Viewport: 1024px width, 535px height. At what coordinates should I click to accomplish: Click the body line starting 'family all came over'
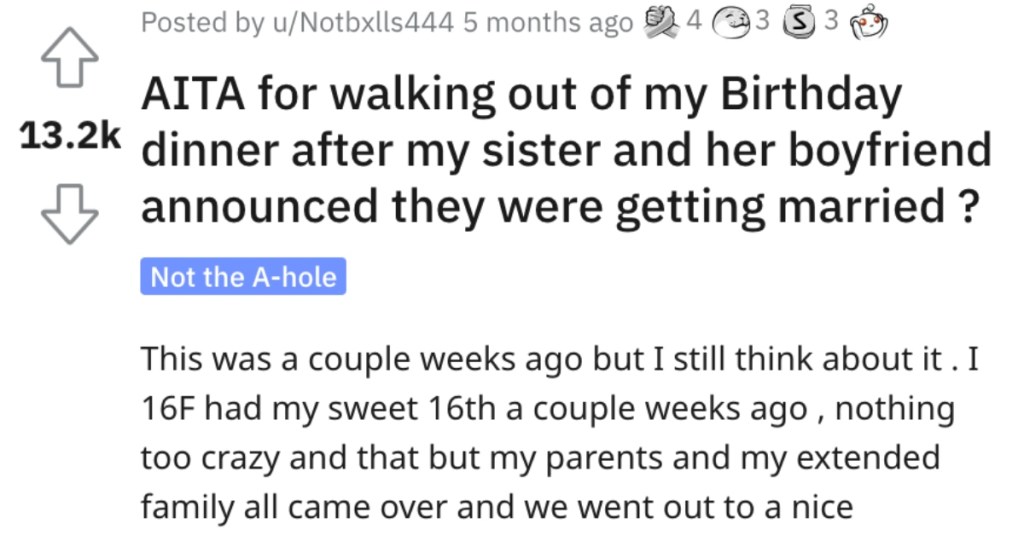[x=497, y=507]
